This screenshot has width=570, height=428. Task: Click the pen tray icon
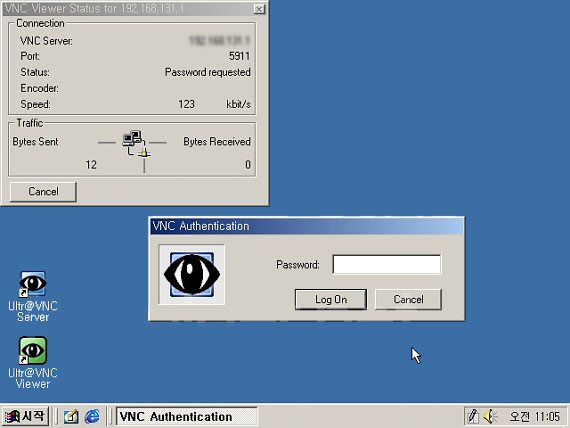point(473,416)
